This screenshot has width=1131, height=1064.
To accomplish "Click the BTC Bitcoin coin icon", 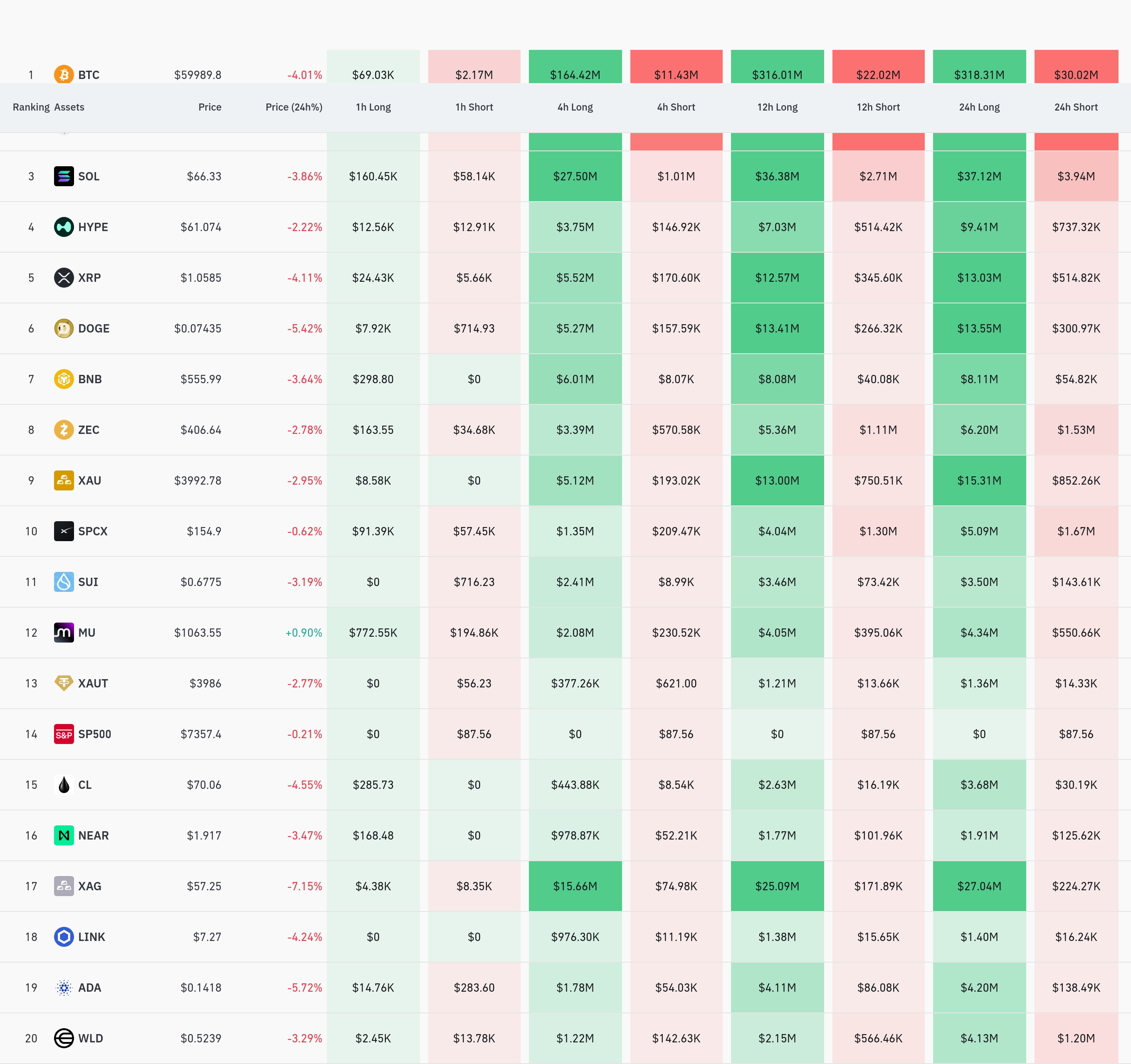I will [x=64, y=74].
